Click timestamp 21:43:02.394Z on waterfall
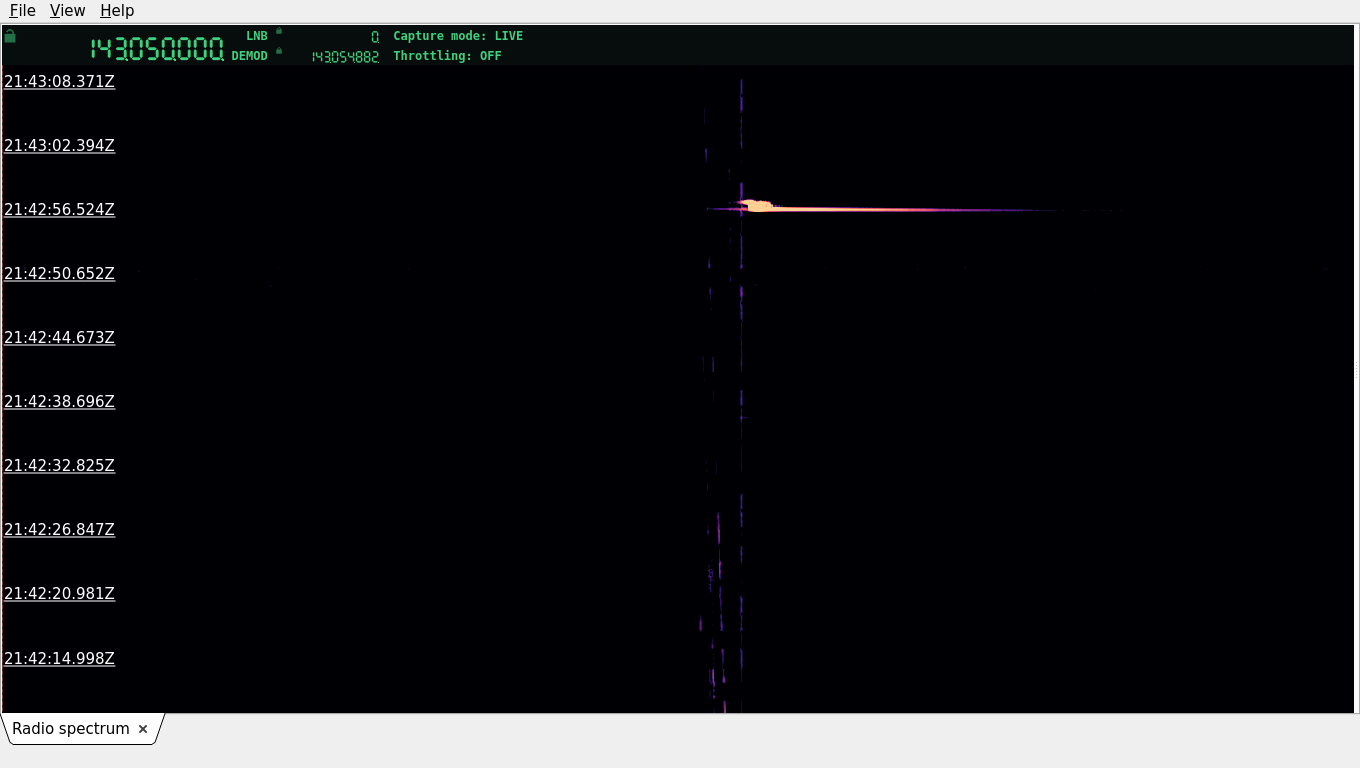The width and height of the screenshot is (1360, 768). [x=59, y=145]
